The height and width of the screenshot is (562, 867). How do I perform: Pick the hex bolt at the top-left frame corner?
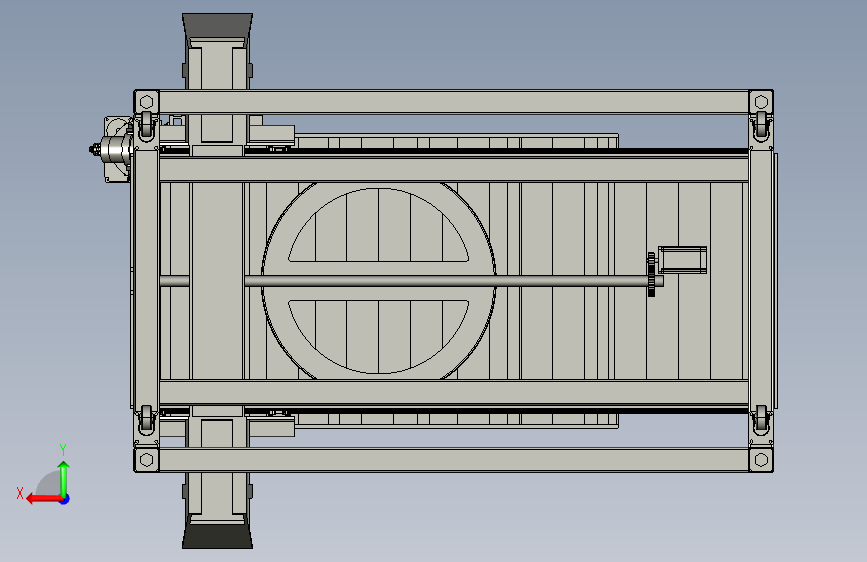tap(147, 102)
